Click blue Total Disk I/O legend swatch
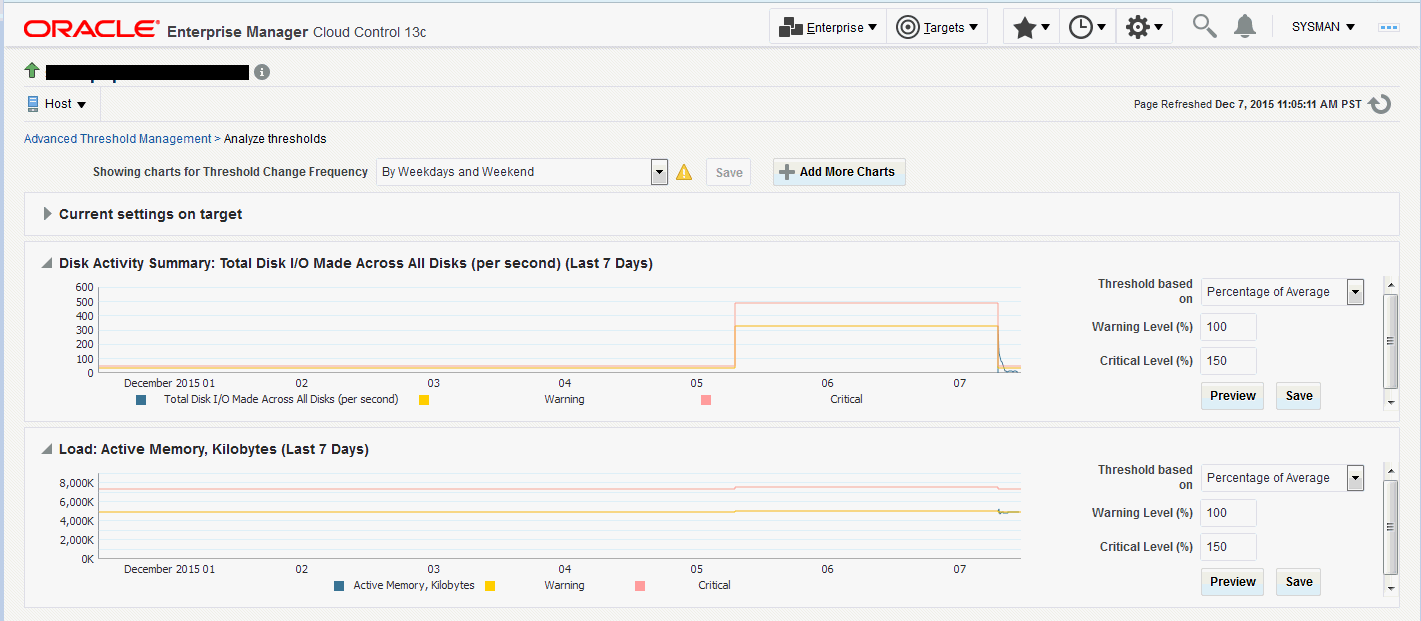 pyautogui.click(x=140, y=400)
